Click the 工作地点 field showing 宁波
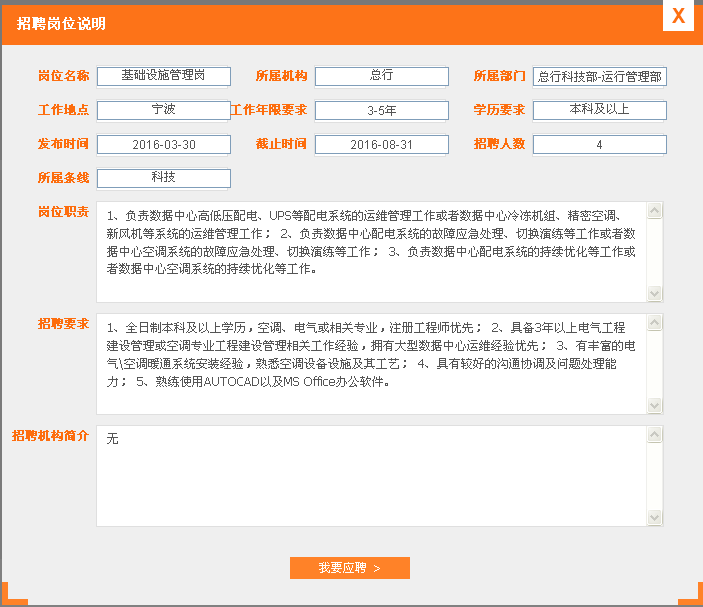The image size is (703, 607). 164,111
